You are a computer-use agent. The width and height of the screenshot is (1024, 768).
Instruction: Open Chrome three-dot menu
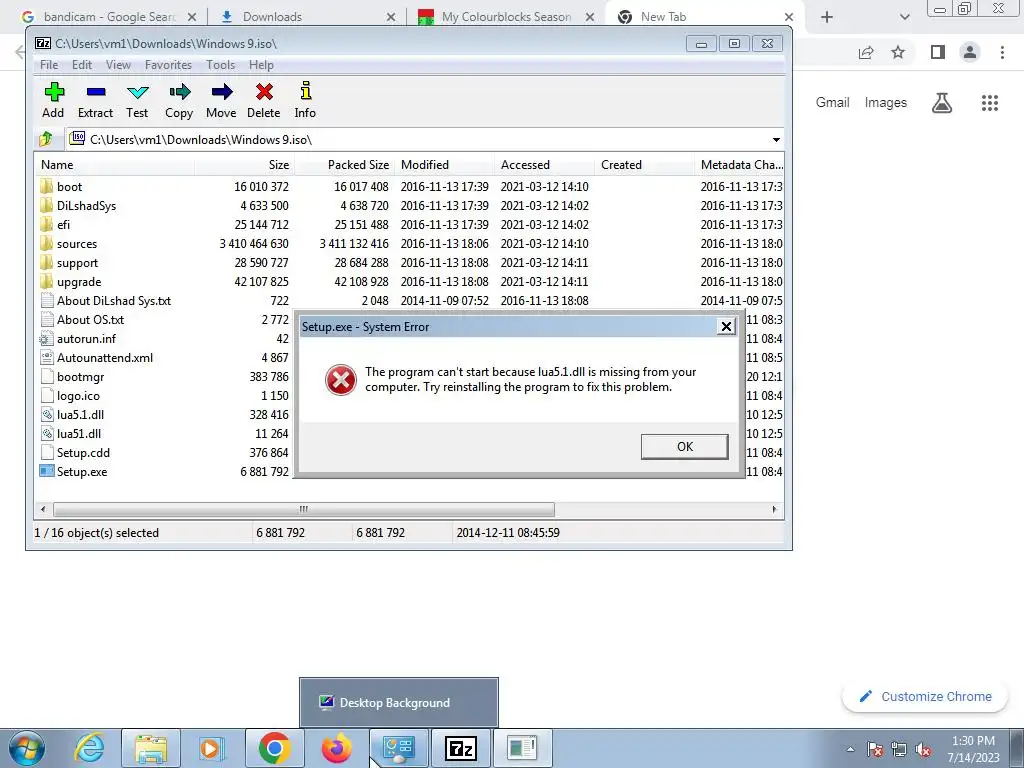pyautogui.click(x=1002, y=52)
